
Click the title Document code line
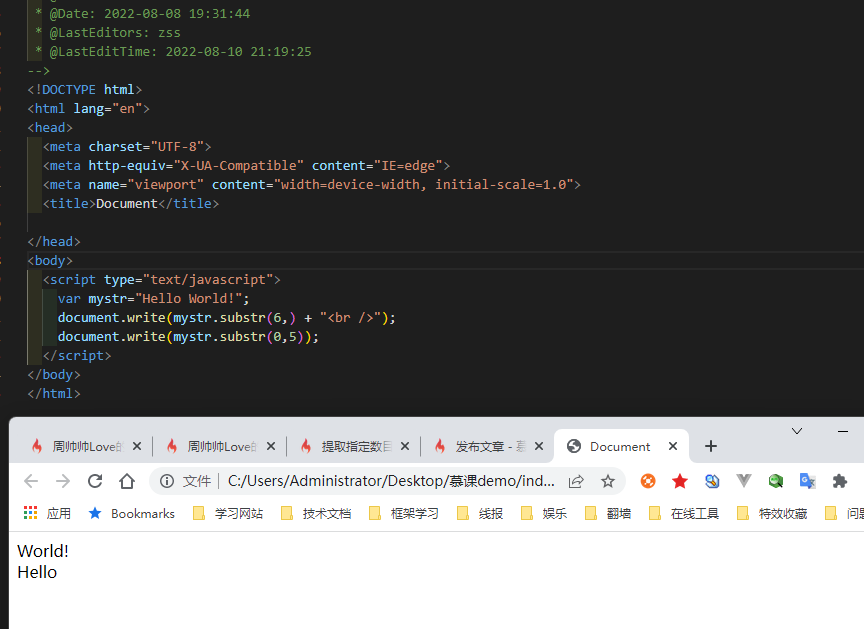(x=131, y=204)
